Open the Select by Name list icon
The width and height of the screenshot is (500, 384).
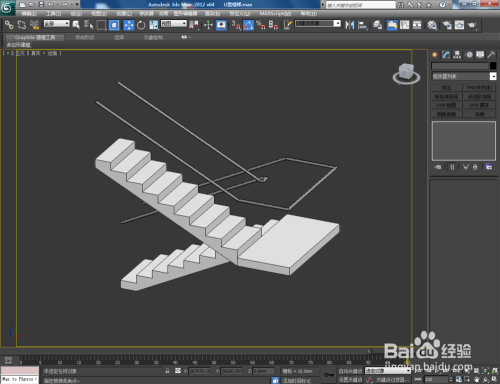click(89, 25)
